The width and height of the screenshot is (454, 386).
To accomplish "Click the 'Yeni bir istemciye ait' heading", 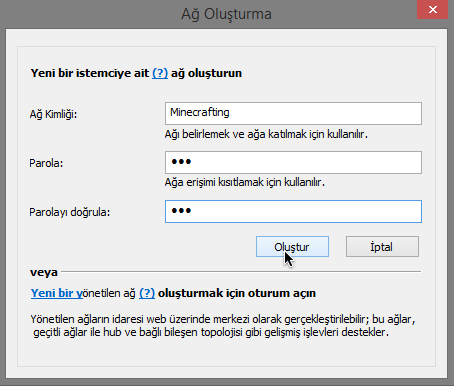I will (x=90, y=73).
